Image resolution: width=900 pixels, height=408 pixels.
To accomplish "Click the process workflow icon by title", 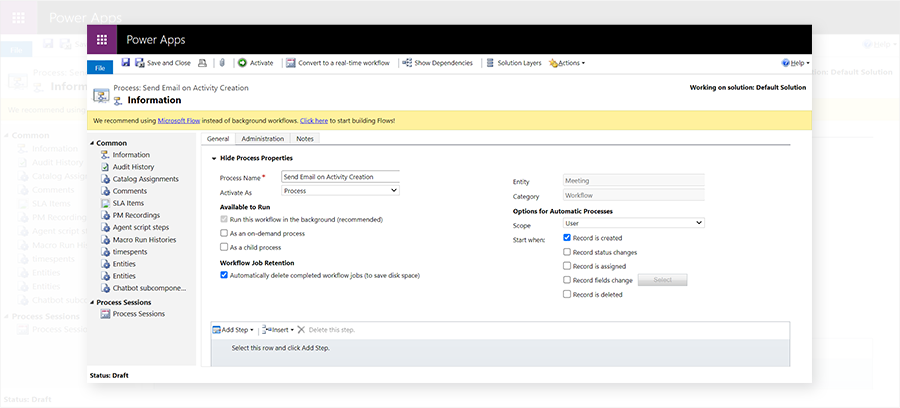I will (101, 95).
